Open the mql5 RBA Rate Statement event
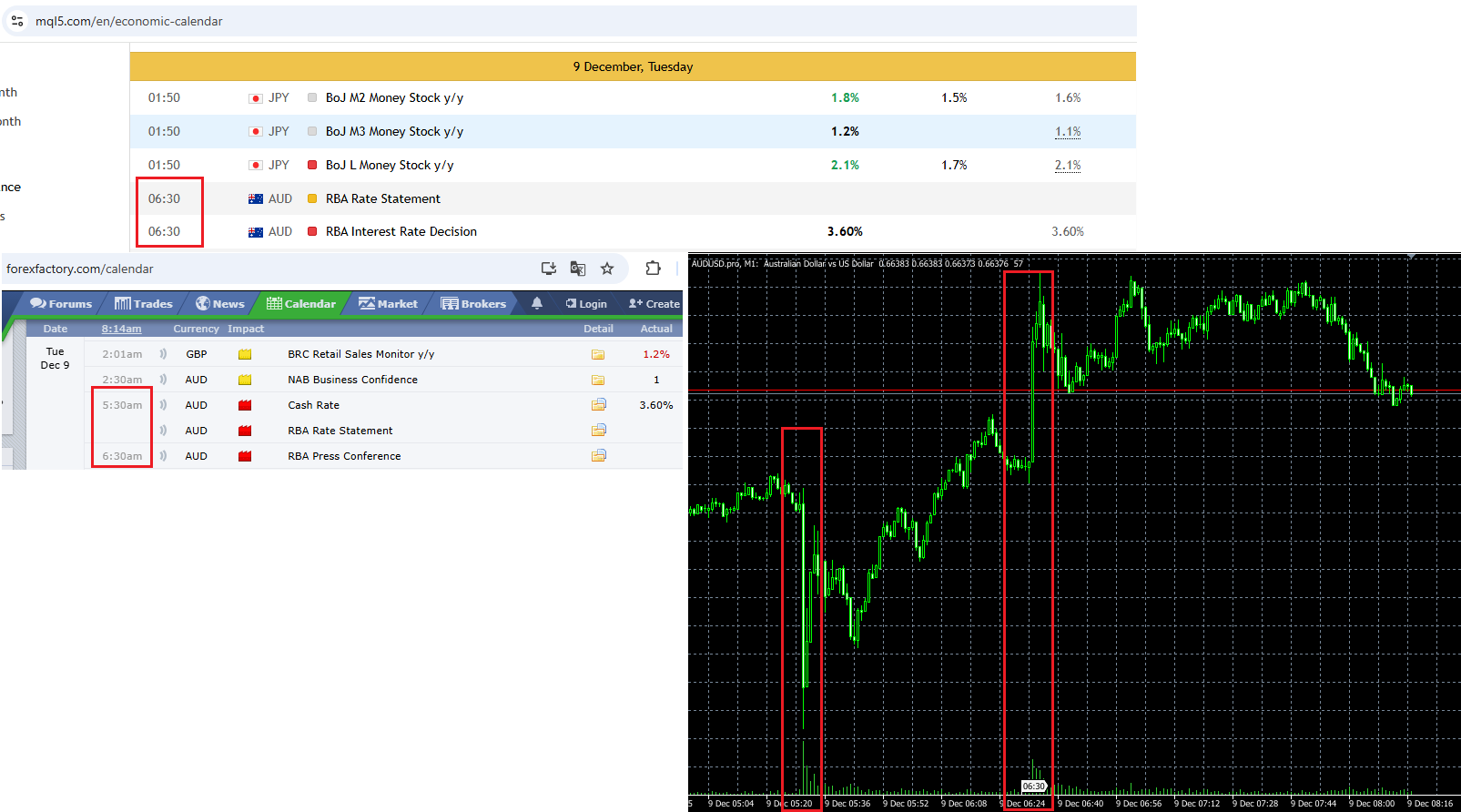The width and height of the screenshot is (1461, 812). (x=383, y=198)
